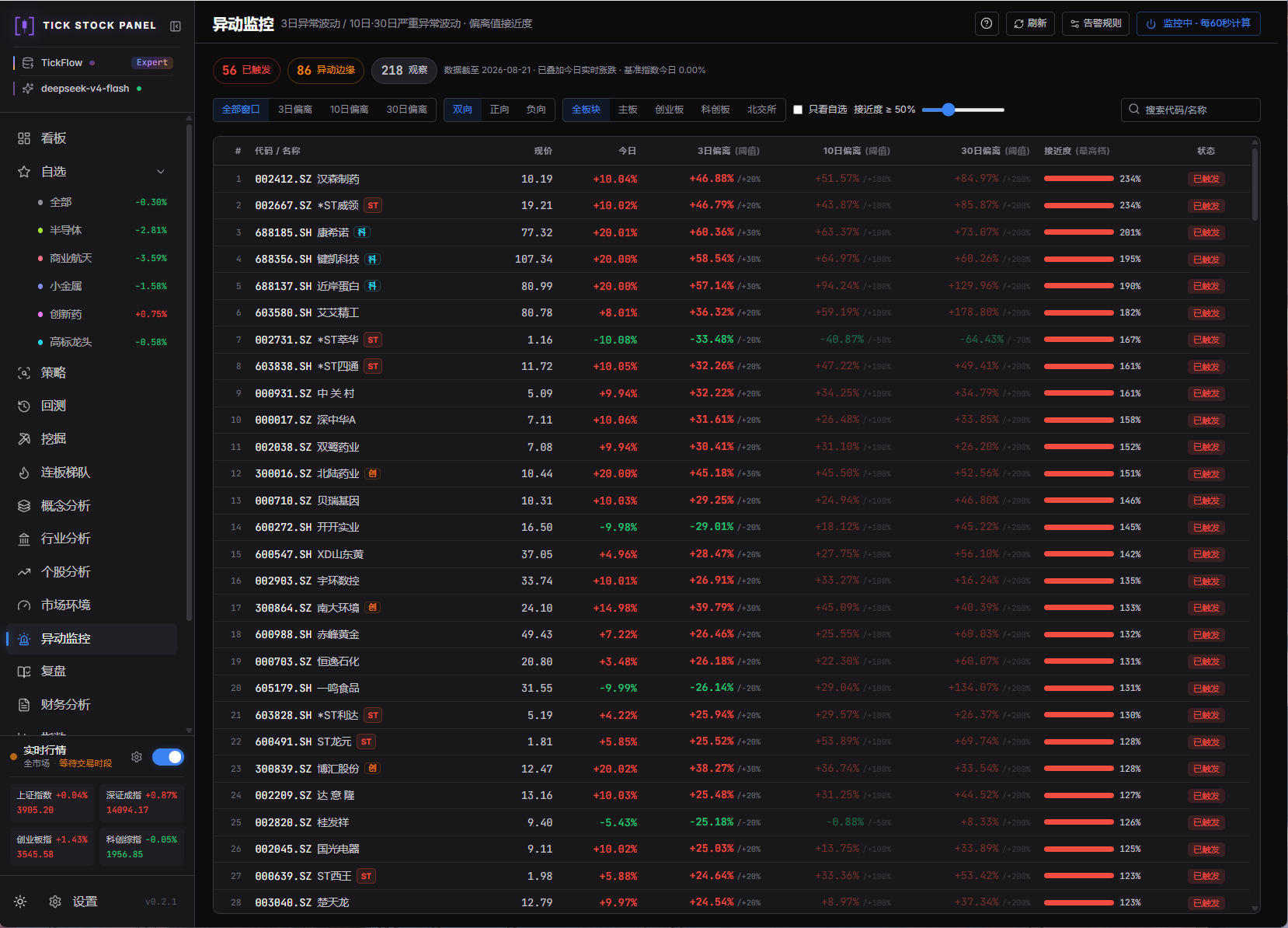The image size is (1288, 928).
Task: Click the 策略 strategy icon
Action: coord(24,373)
